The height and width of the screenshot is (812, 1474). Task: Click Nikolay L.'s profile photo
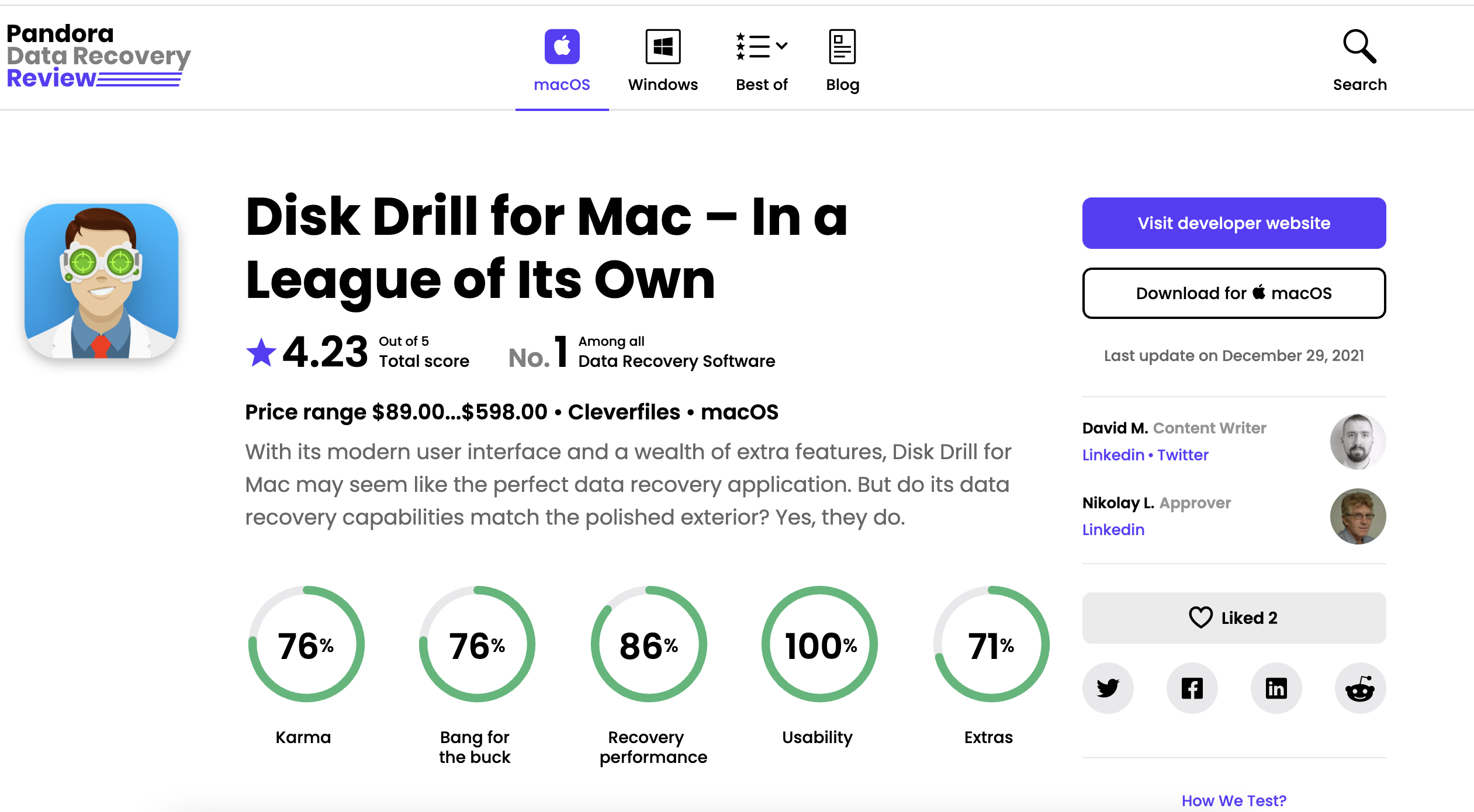pos(1358,516)
